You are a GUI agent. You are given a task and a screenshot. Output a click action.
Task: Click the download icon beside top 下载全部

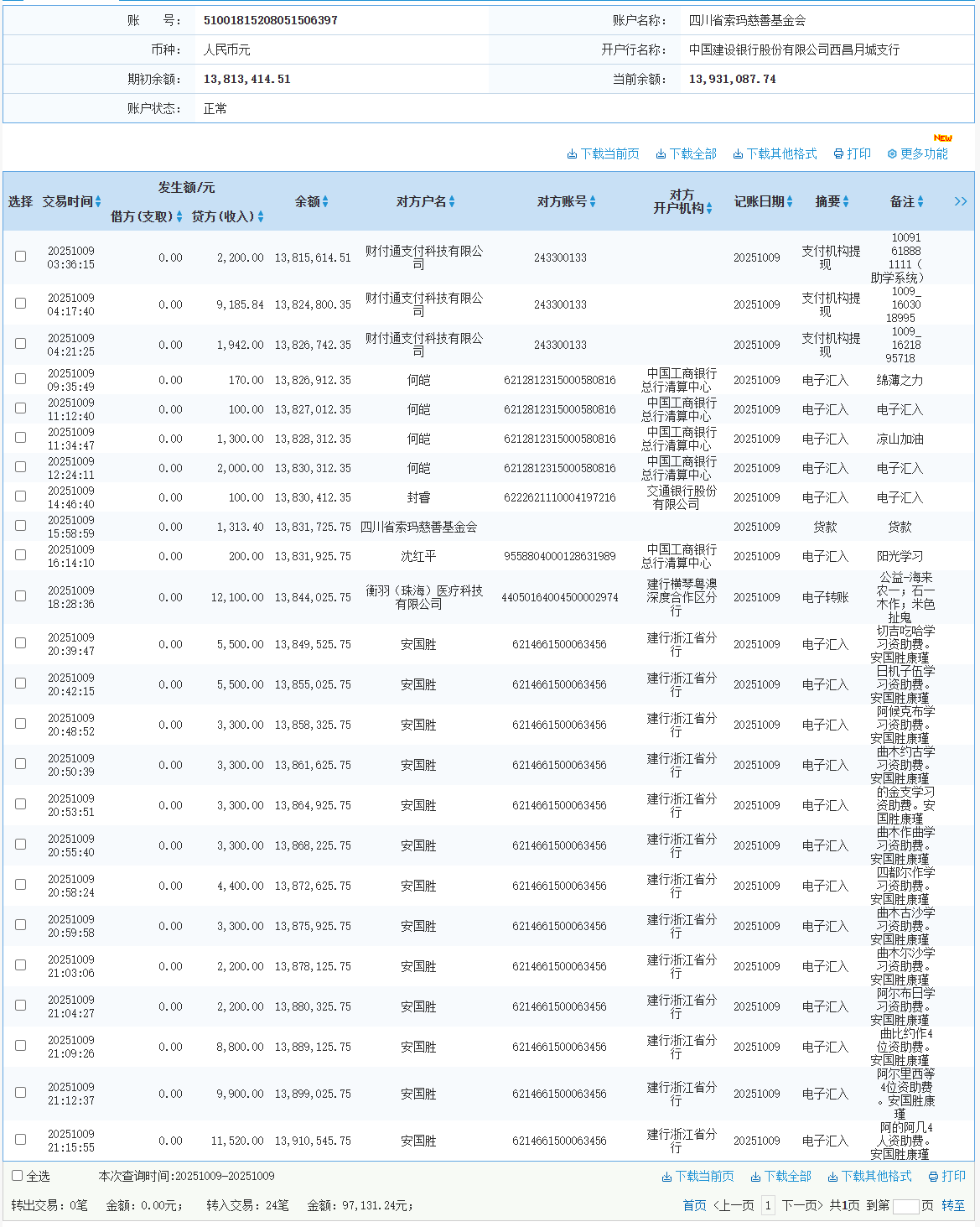(x=661, y=154)
